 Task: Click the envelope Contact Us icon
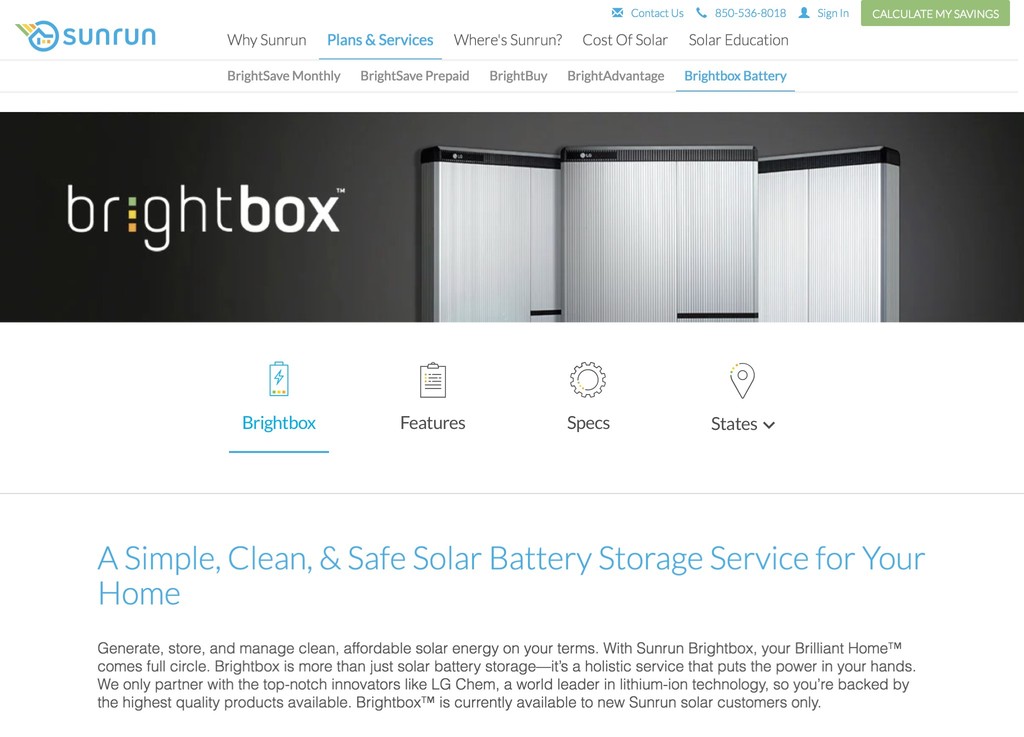(x=617, y=12)
